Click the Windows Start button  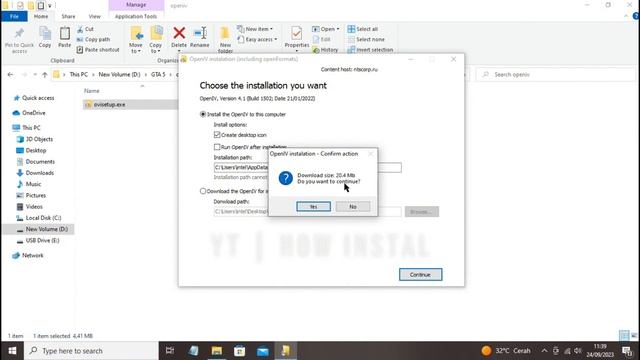(x=12, y=351)
